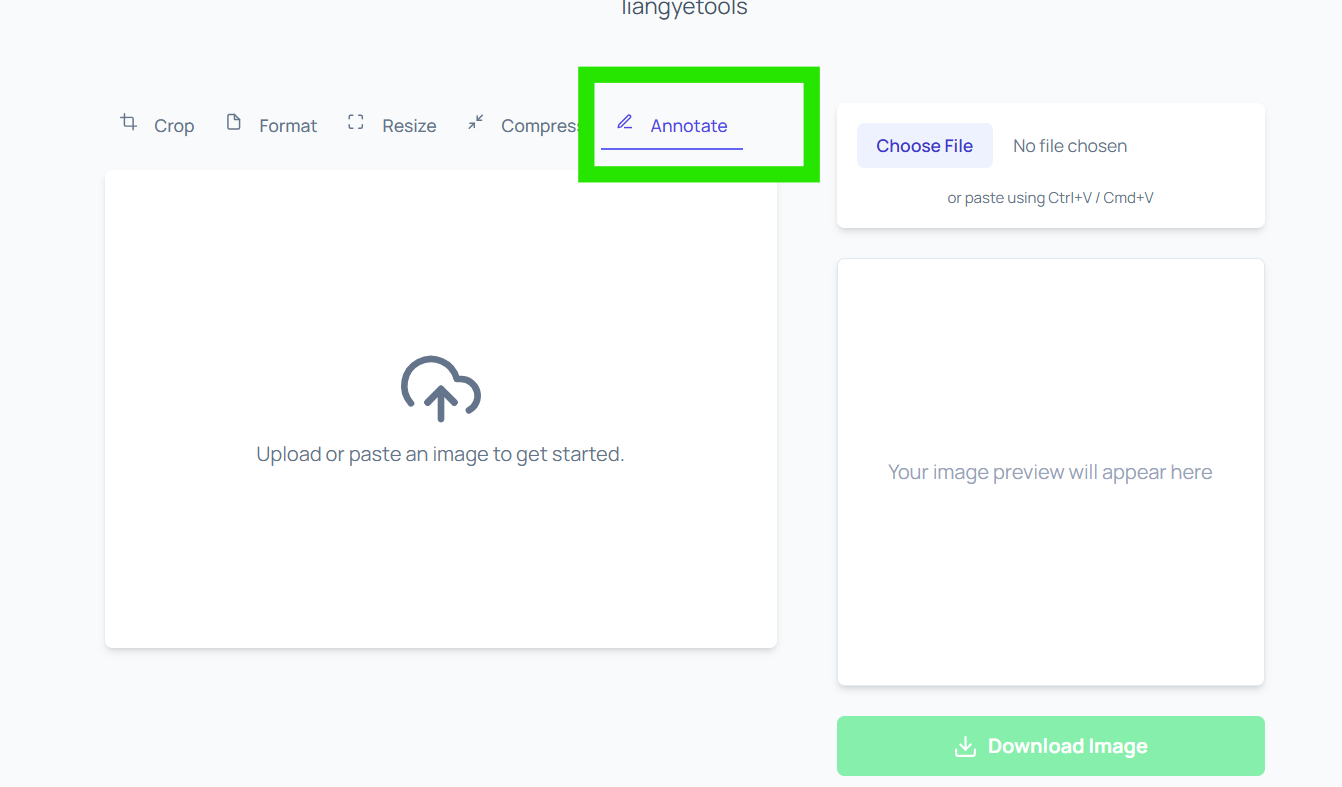Image resolution: width=1342 pixels, height=787 pixels.
Task: Click the liangyetools page title
Action: (x=684, y=8)
